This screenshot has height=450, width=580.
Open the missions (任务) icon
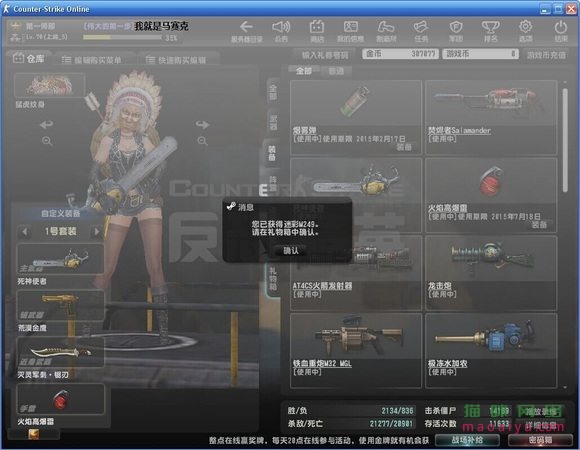(x=421, y=31)
